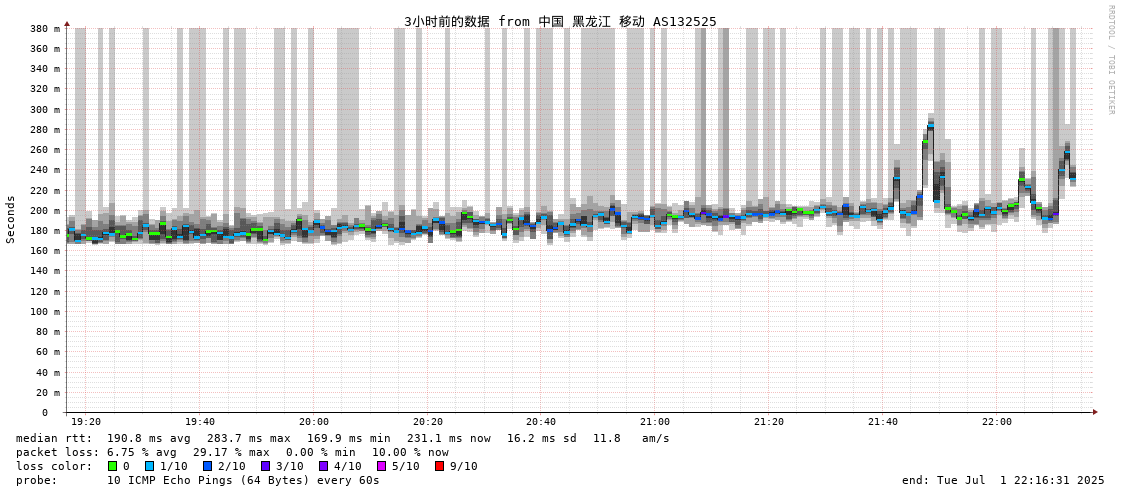Click the 300 m y-axis label
Image resolution: width=1121 pixels, height=494 pixels.
[x=45, y=109]
